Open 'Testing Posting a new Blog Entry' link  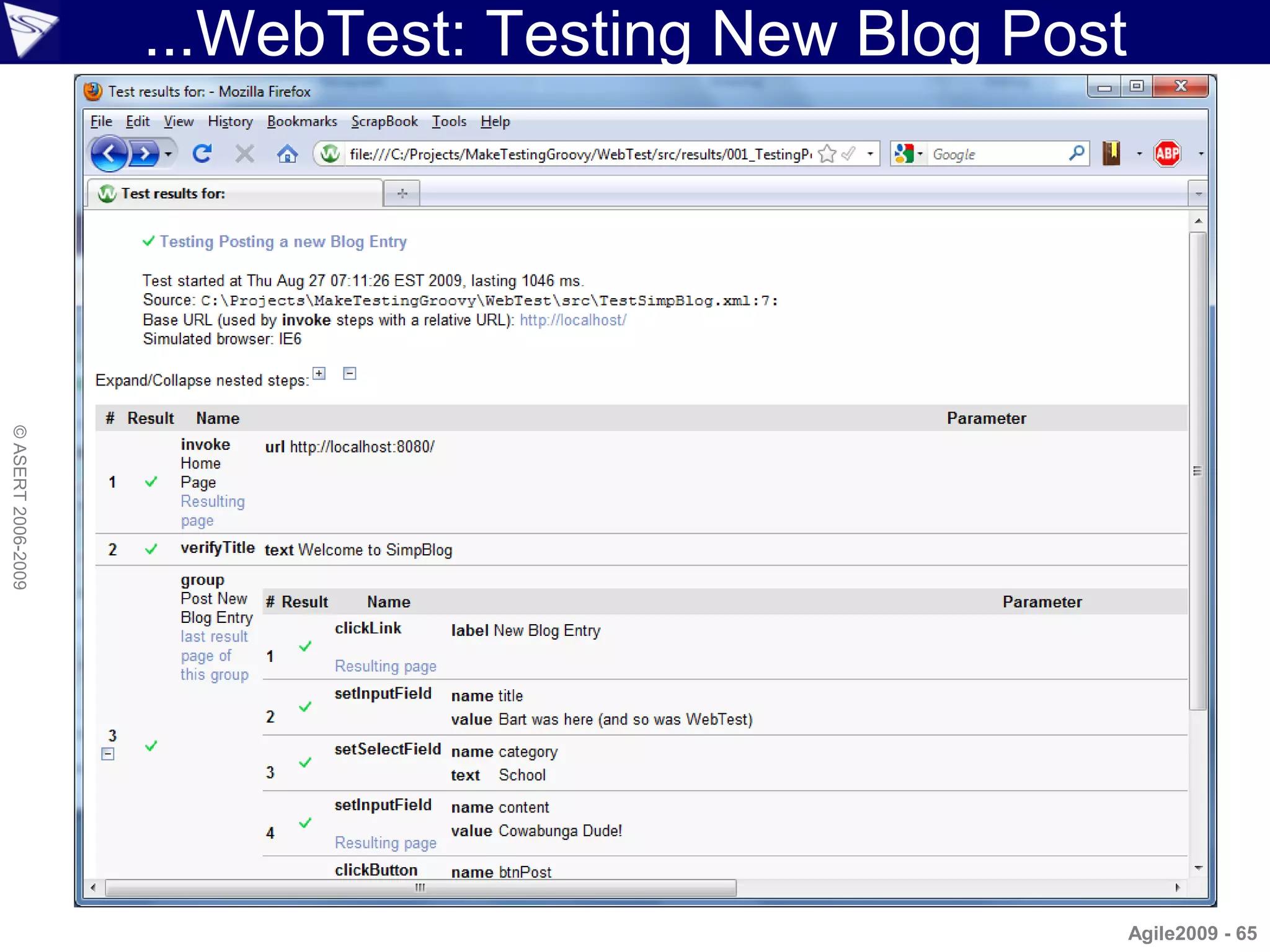click(283, 242)
